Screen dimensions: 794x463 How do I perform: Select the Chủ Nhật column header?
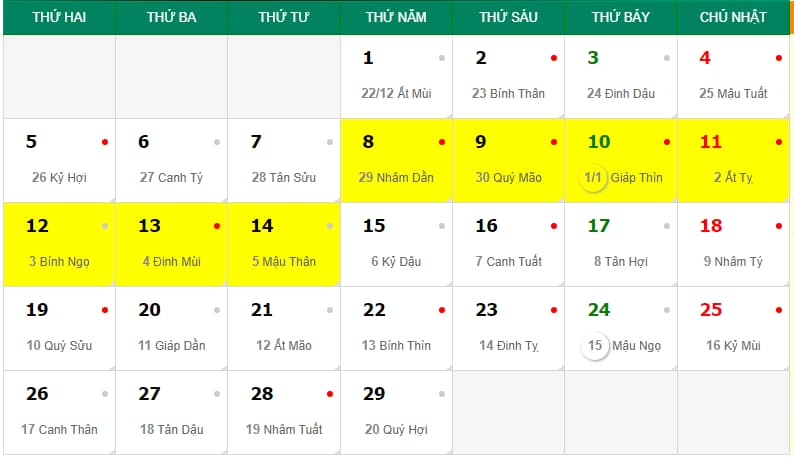pos(733,17)
